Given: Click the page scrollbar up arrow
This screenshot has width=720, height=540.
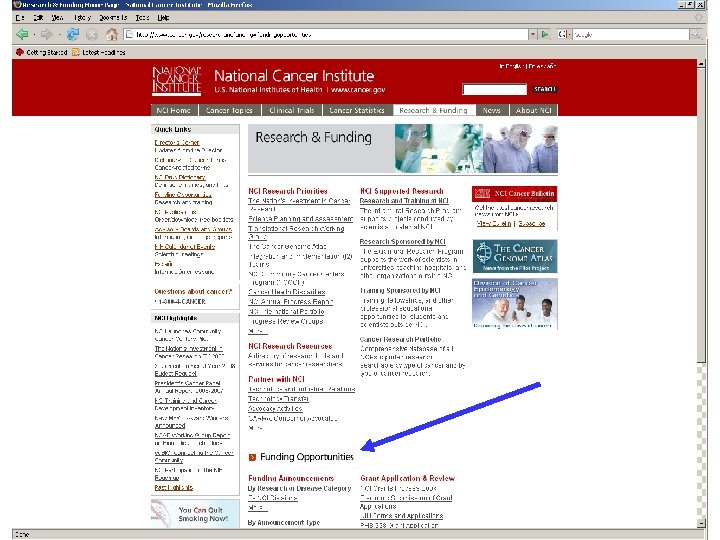Looking at the screenshot, I should [701, 64].
